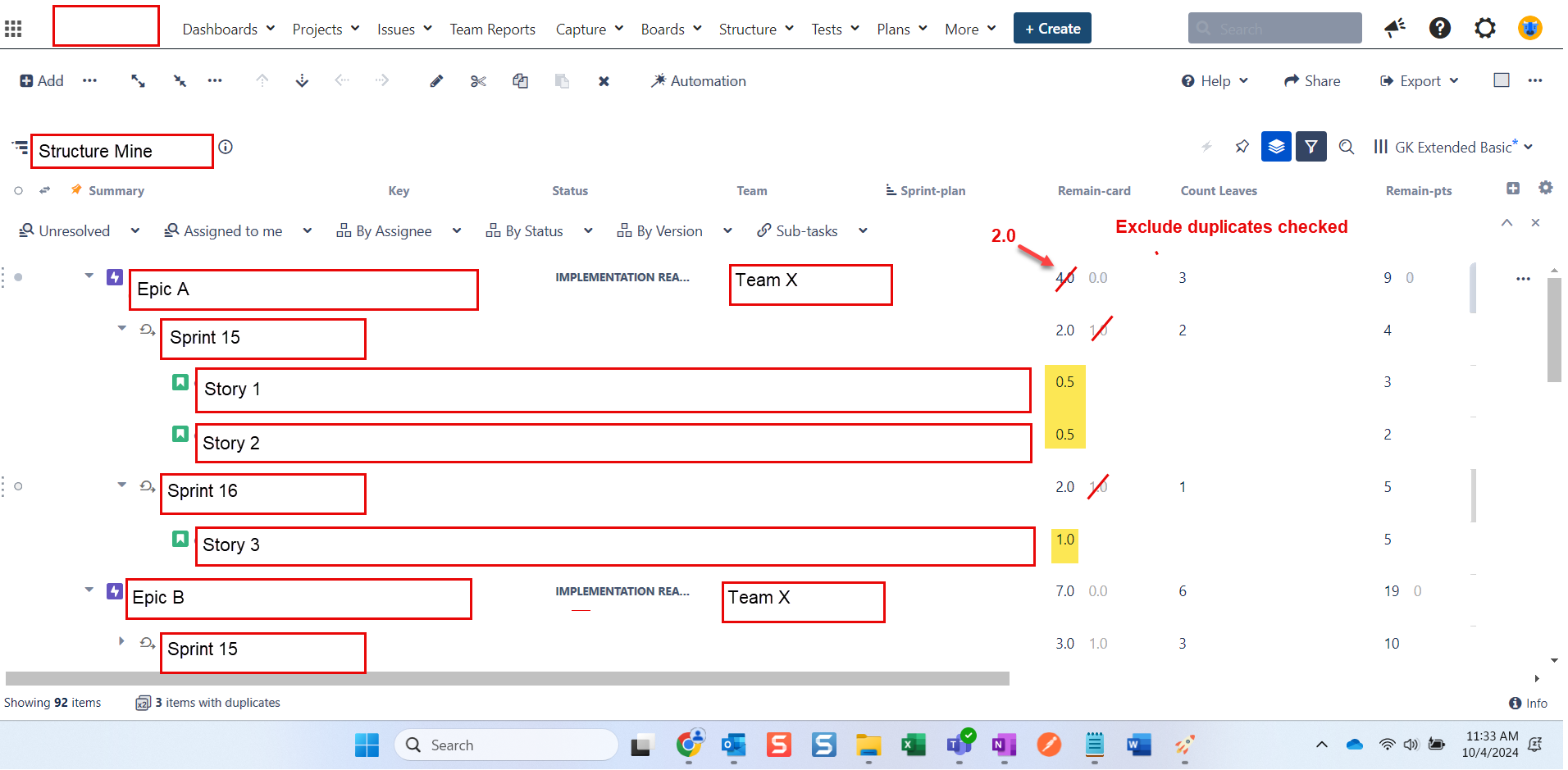Image resolution: width=1568 pixels, height=770 pixels.
Task: Click the expand all icon in toolbar
Action: click(x=138, y=80)
